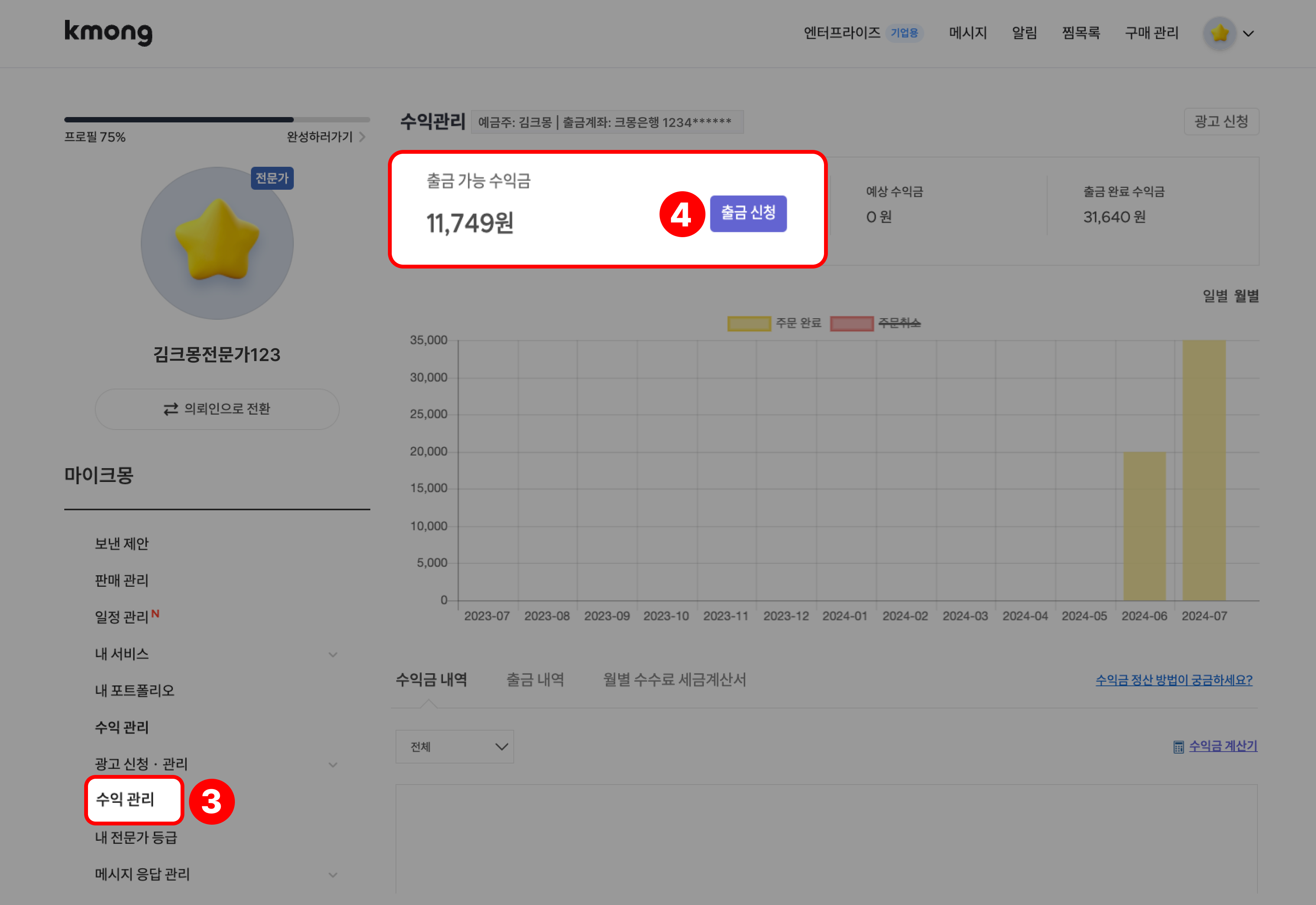The width and height of the screenshot is (1316, 905).
Task: Expand the account dropdown chevron in header
Action: (1249, 33)
